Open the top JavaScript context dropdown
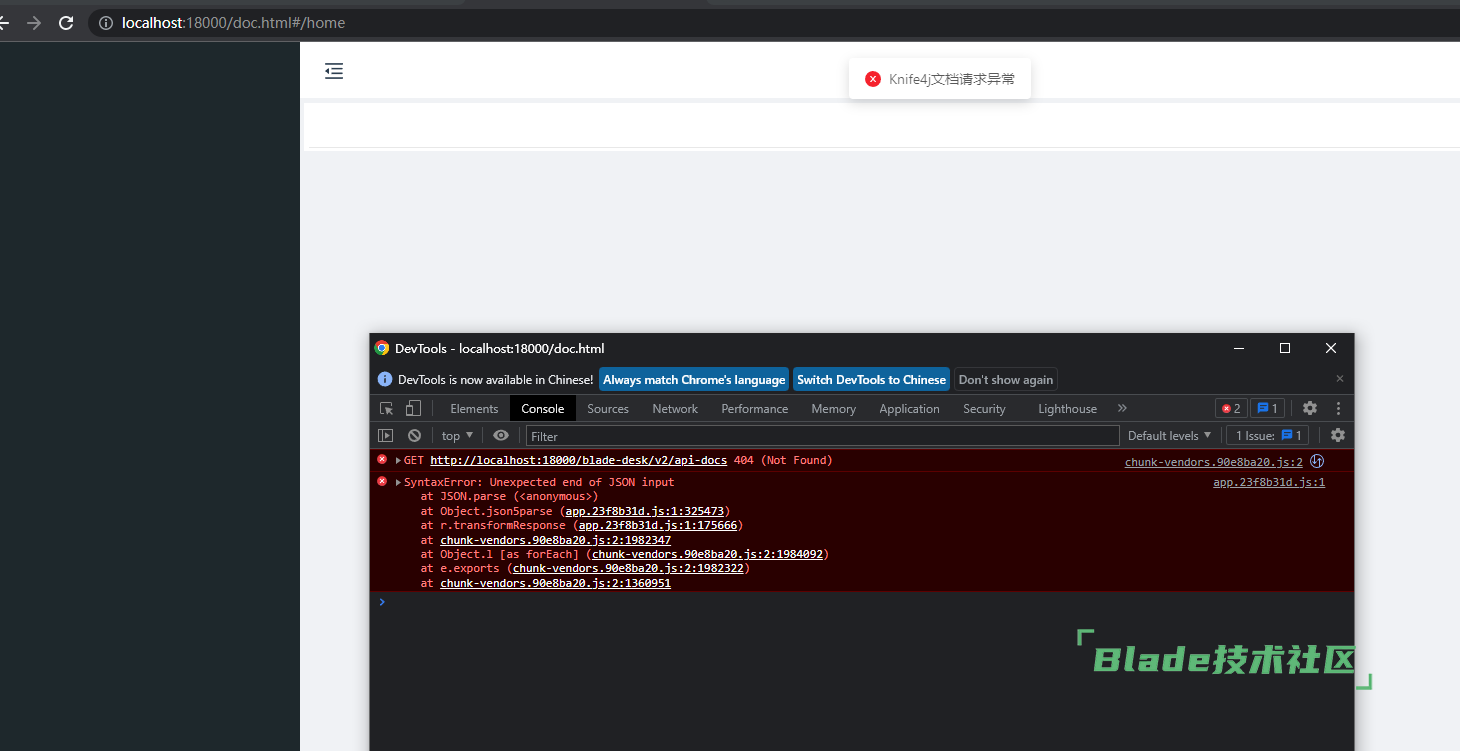 pos(457,435)
